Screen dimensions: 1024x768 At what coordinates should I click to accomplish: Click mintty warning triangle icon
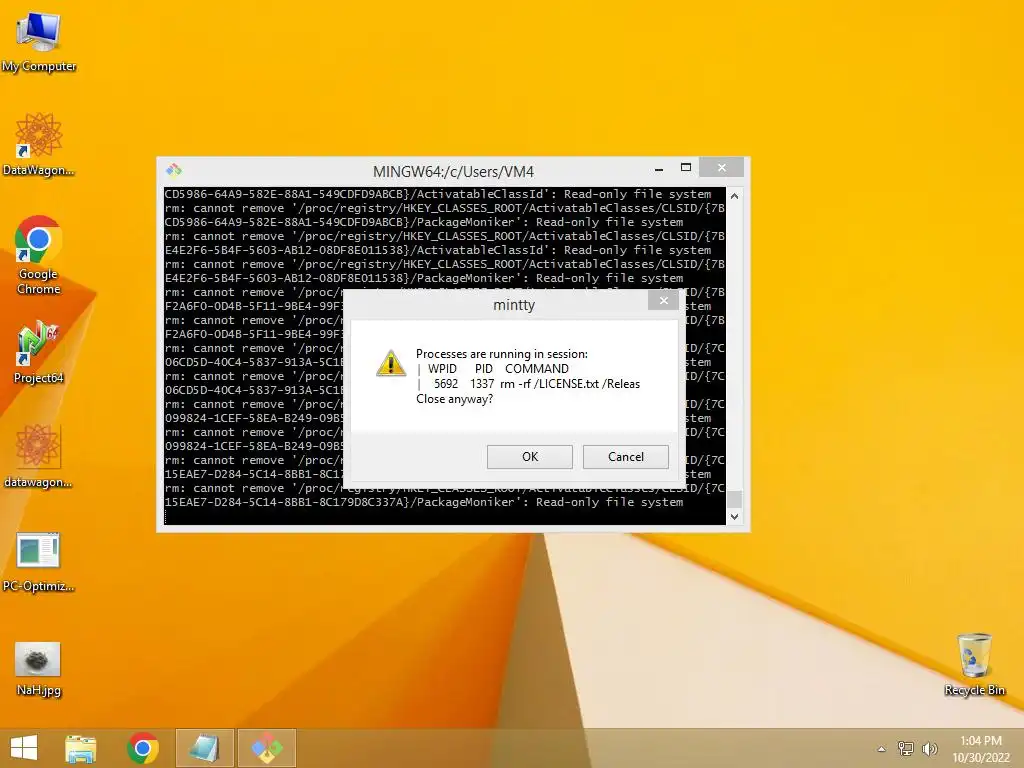tap(391, 363)
